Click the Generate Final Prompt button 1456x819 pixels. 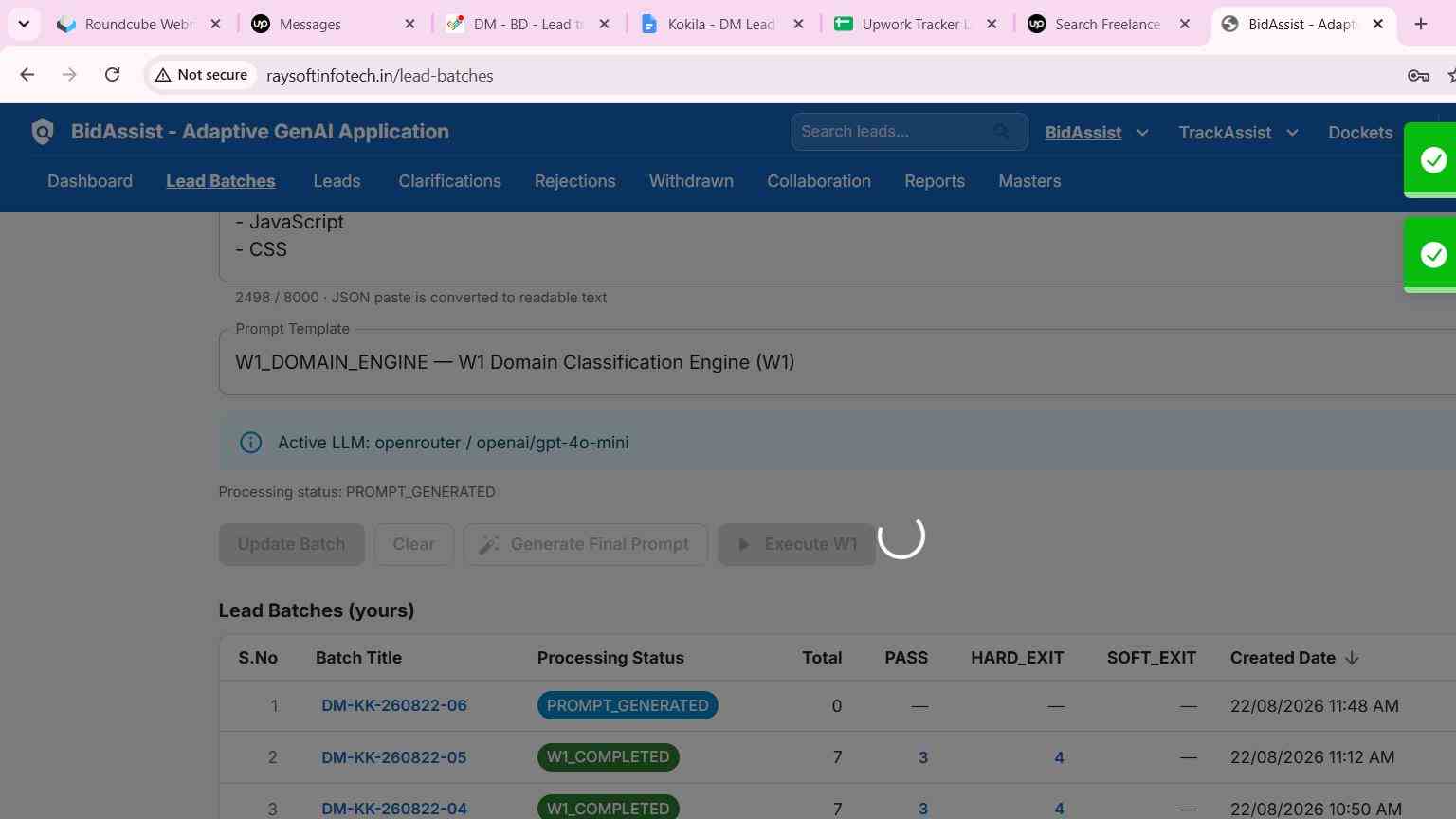pyautogui.click(x=585, y=544)
